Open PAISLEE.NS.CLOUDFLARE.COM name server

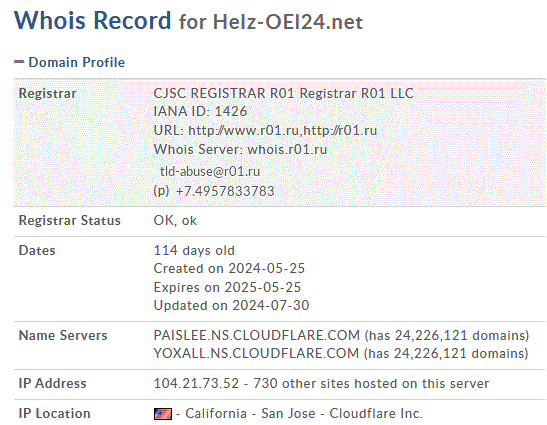[257, 335]
